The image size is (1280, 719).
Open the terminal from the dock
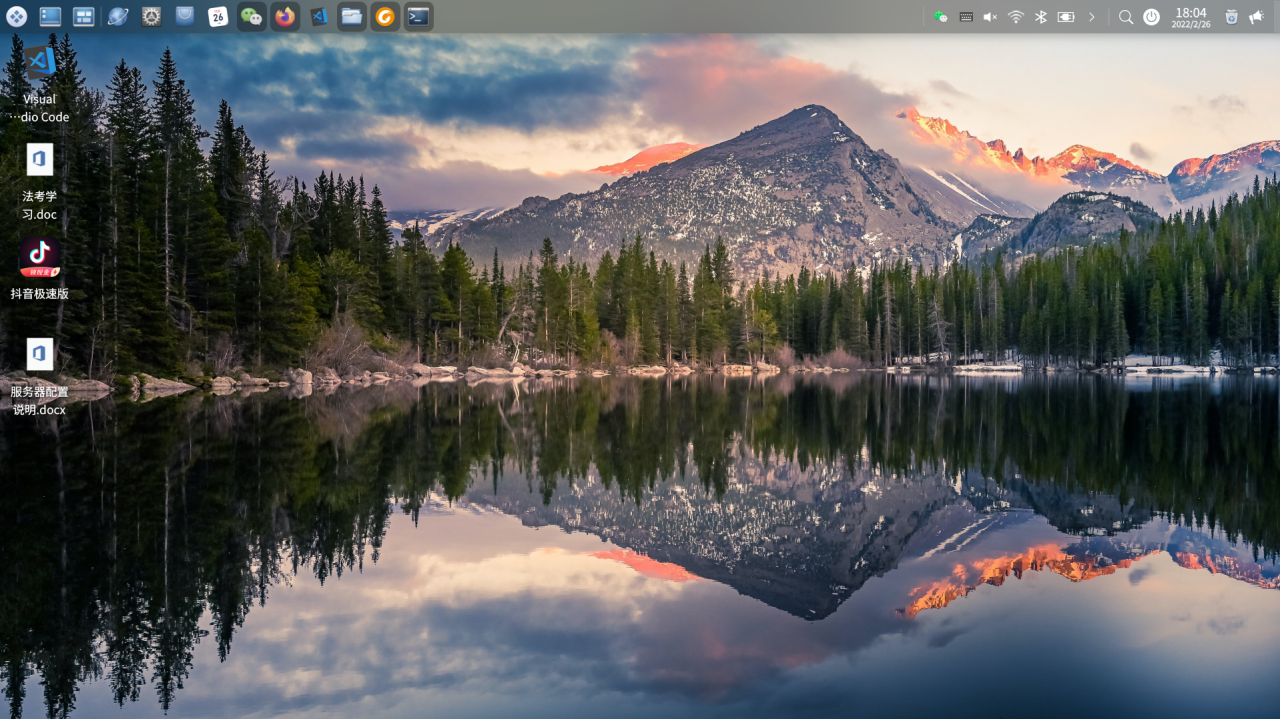coord(418,16)
